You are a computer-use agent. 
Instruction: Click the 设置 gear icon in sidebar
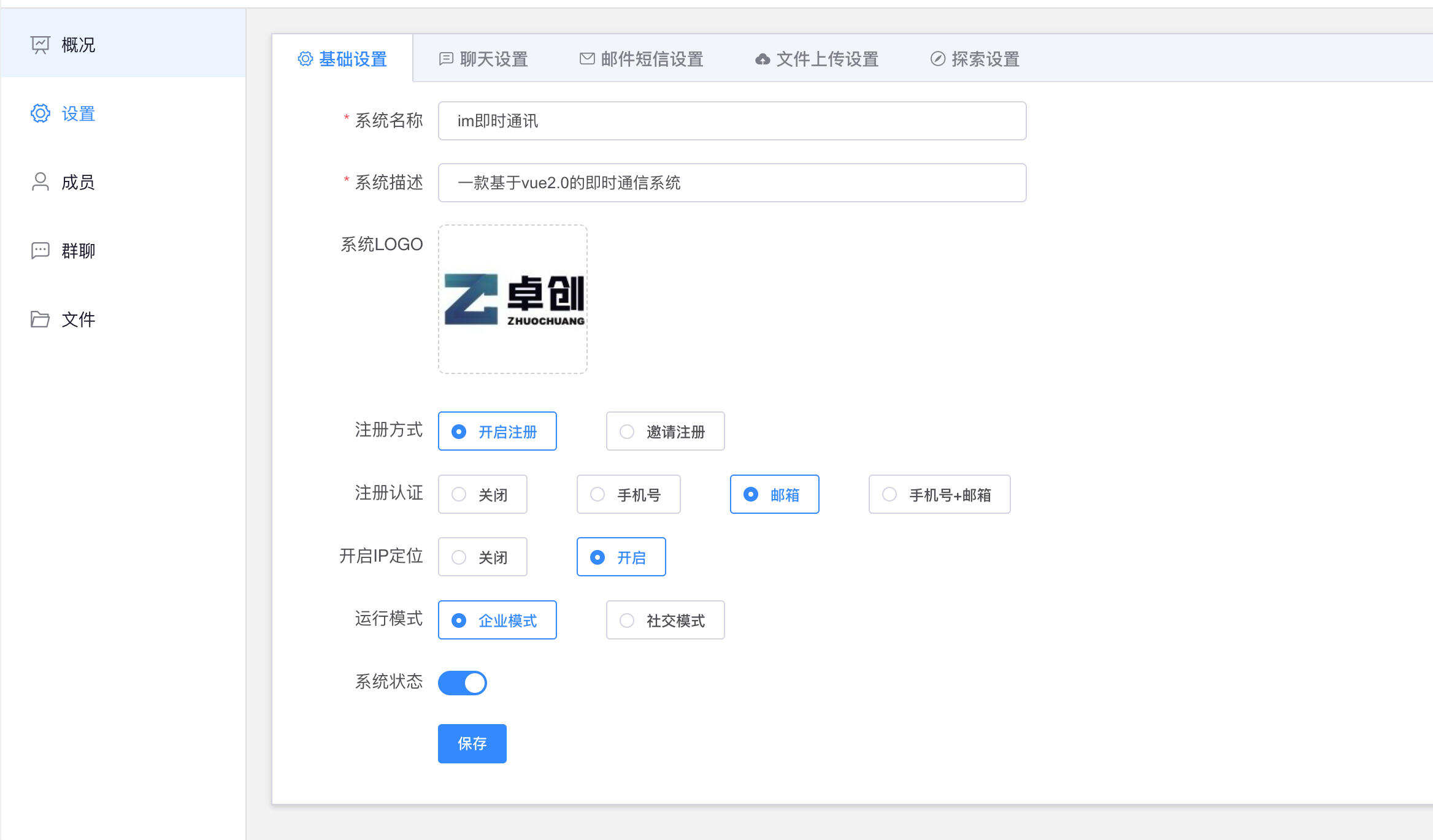coord(40,113)
